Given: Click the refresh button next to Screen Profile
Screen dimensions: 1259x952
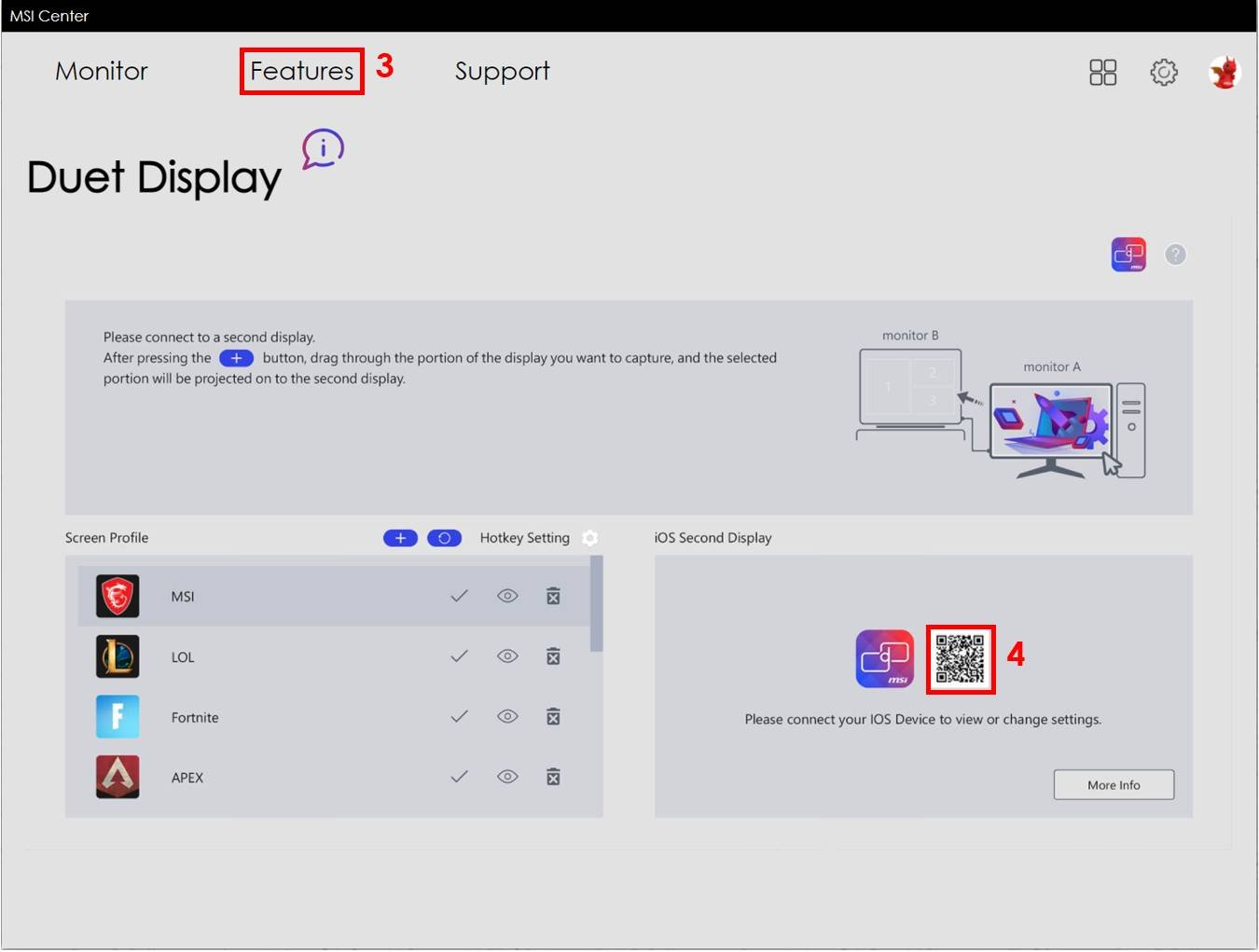Looking at the screenshot, I should 444,538.
